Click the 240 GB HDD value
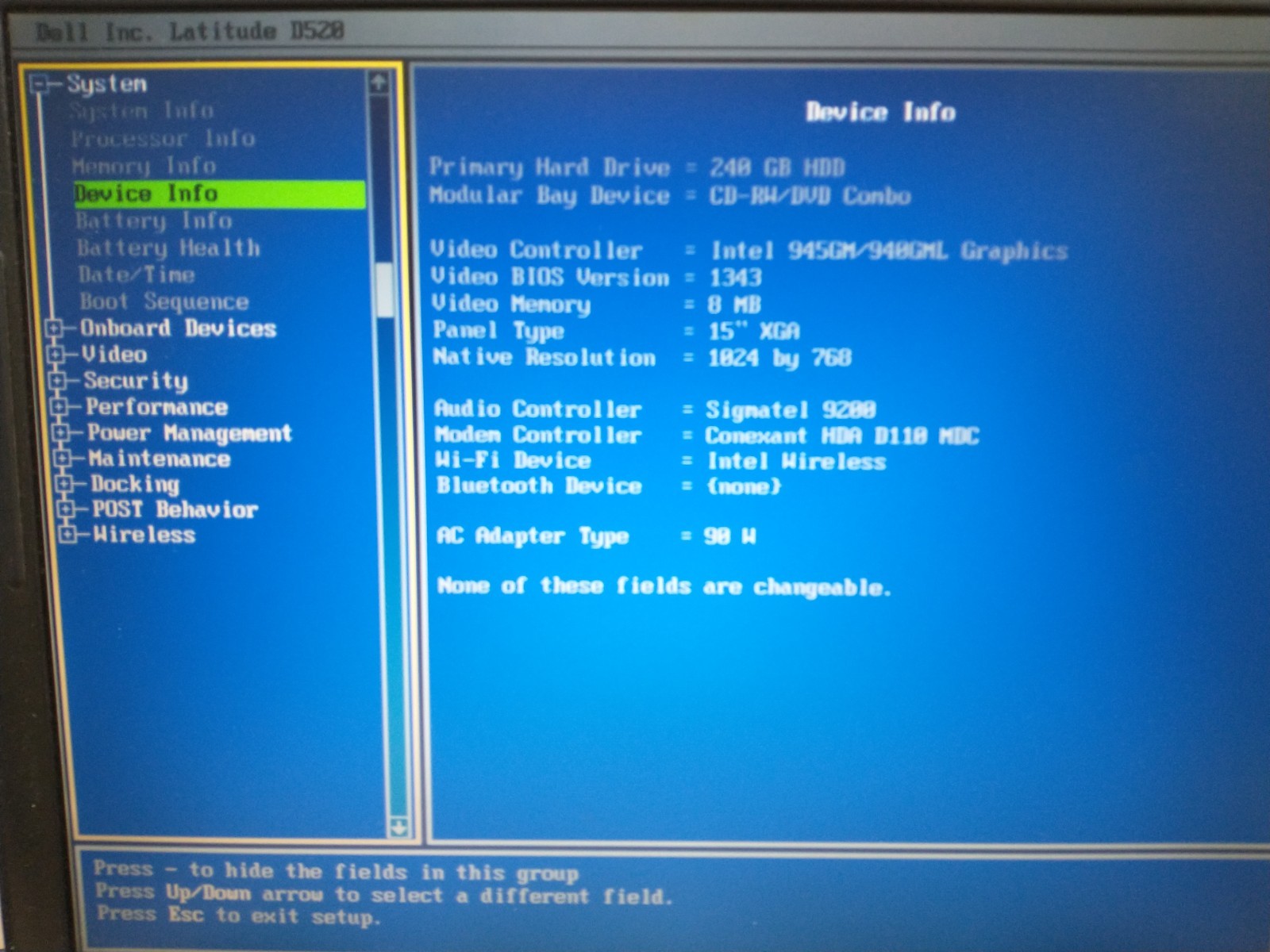 777,167
